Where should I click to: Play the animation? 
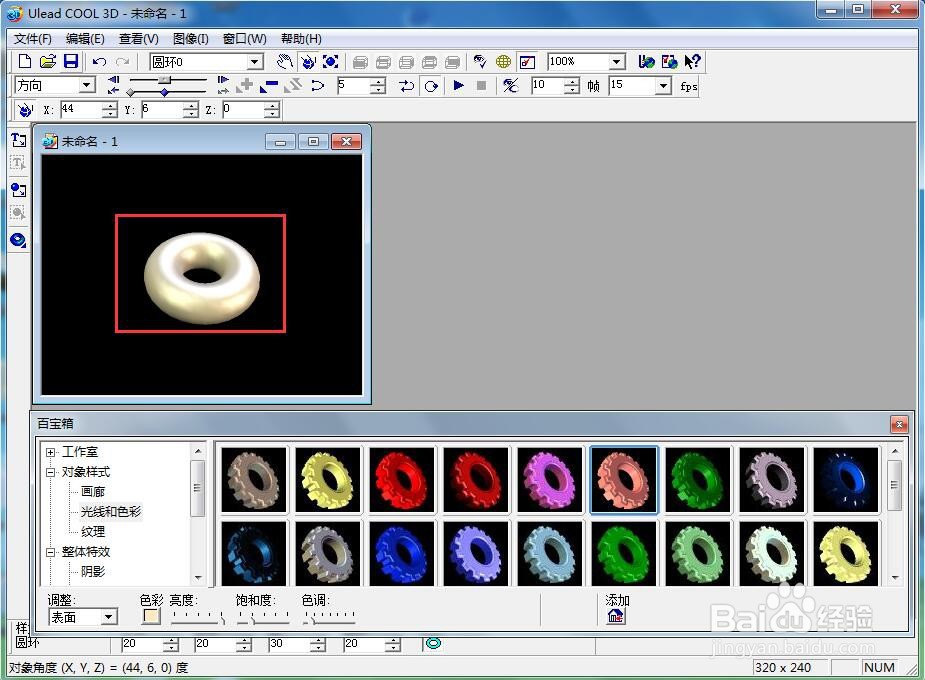pos(458,86)
